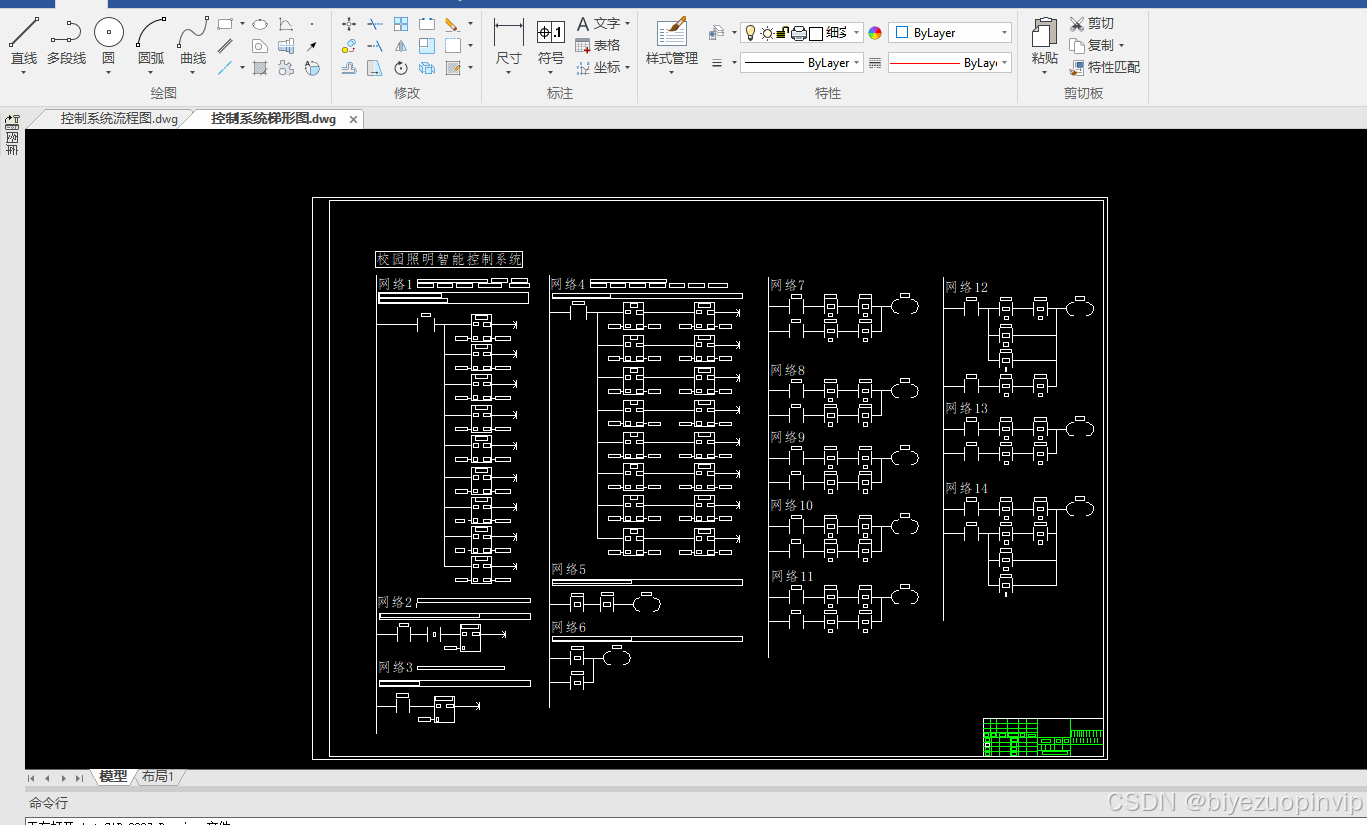Activate the move tool in 修改 panel
The width and height of the screenshot is (1367, 825).
click(349, 23)
